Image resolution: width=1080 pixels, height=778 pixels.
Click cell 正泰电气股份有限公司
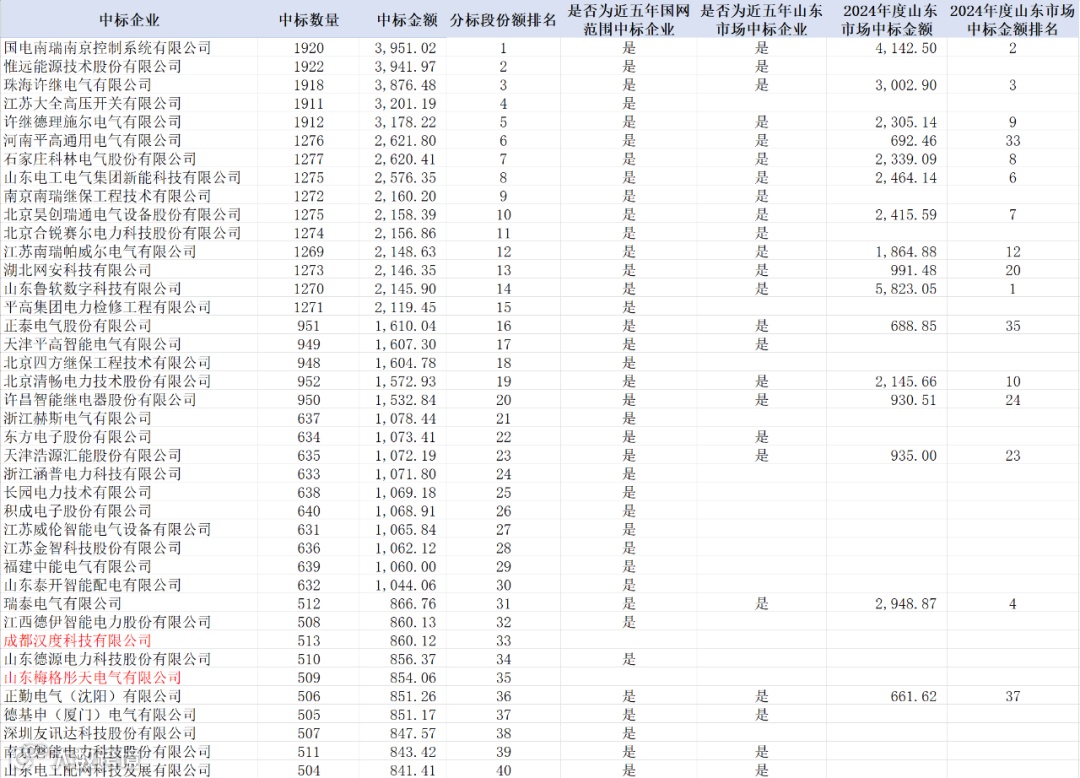(77, 326)
